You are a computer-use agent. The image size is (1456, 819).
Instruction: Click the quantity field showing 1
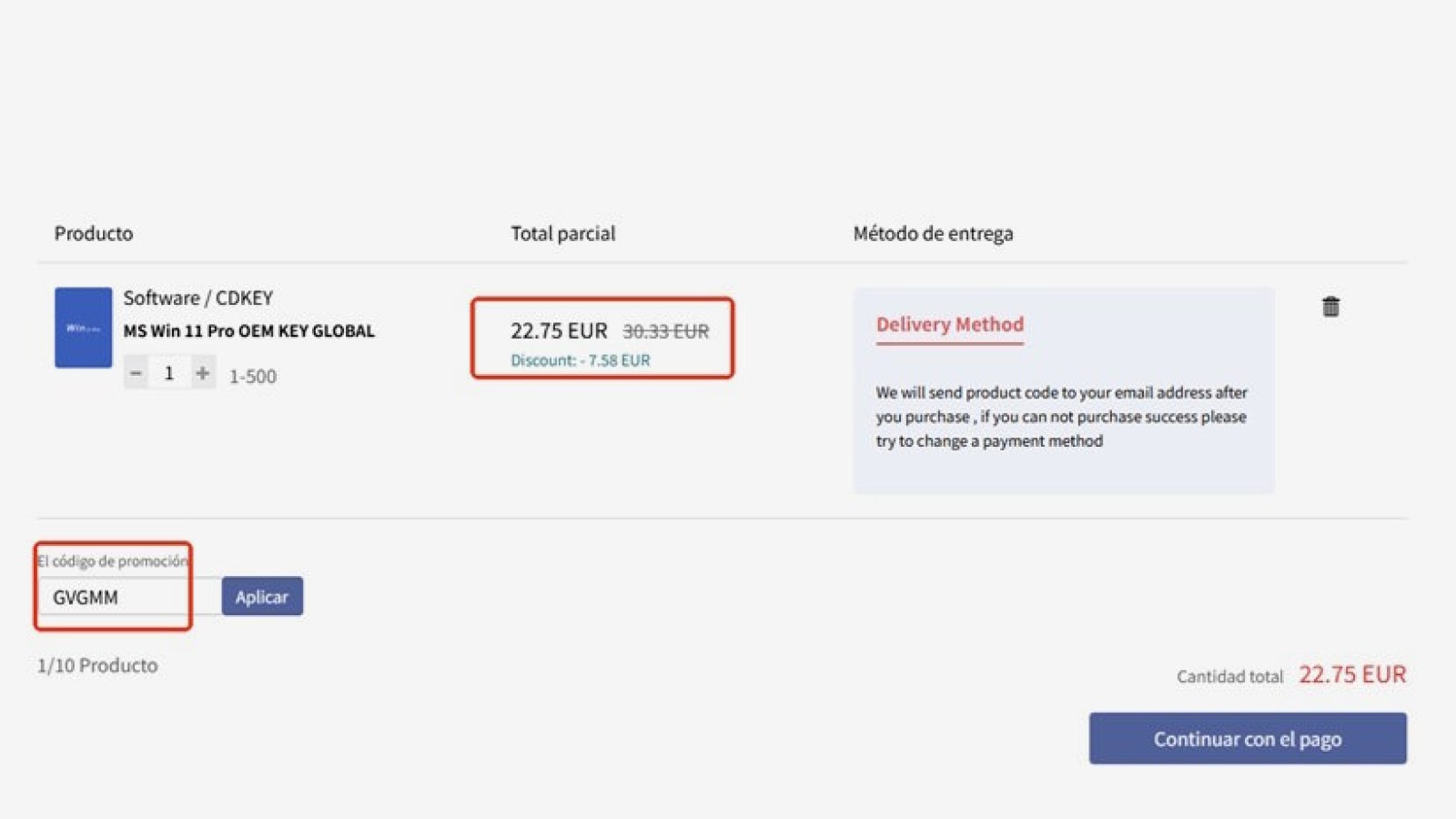click(169, 373)
